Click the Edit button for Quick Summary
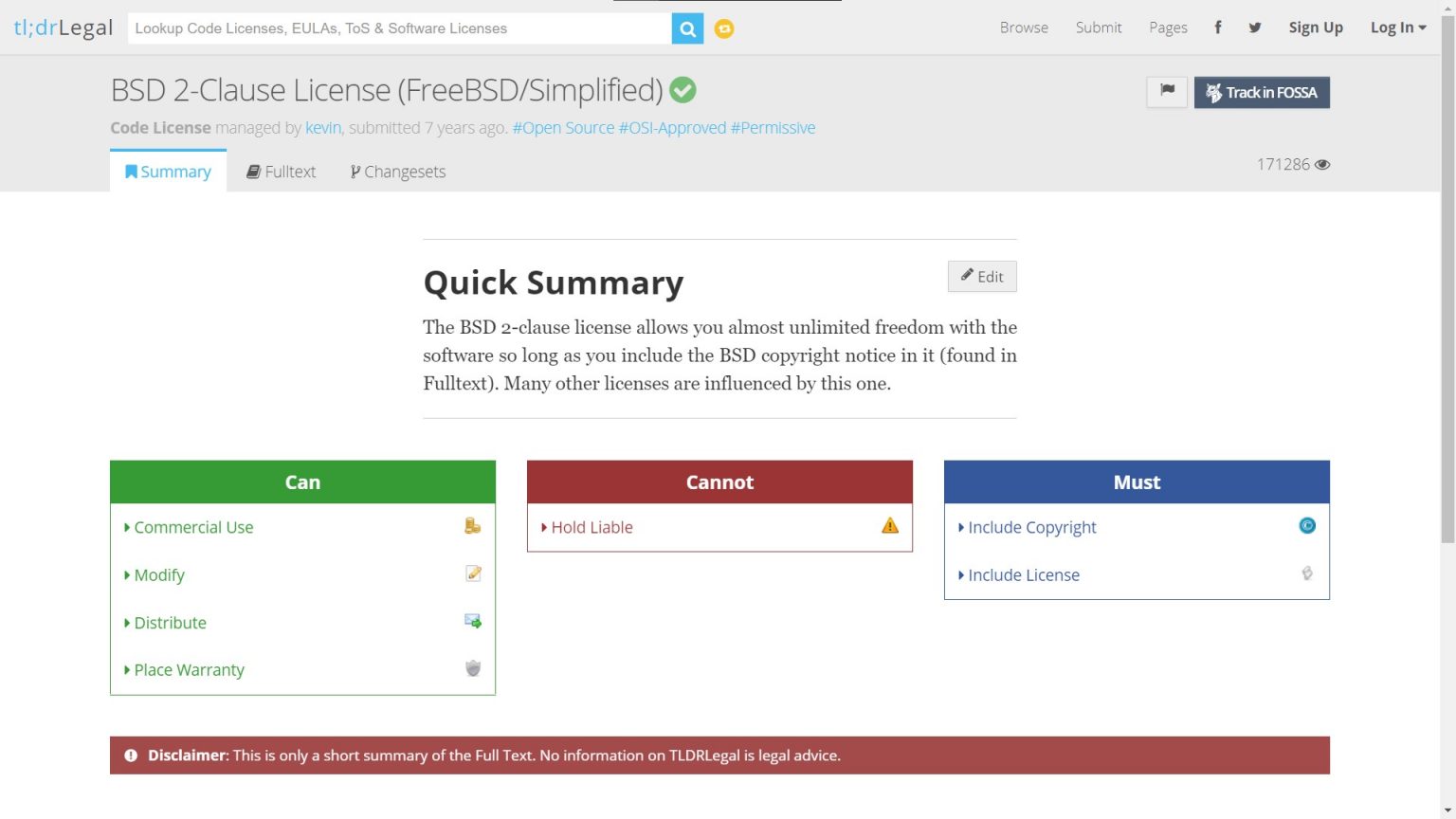Image resolution: width=1456 pixels, height=819 pixels. (x=982, y=277)
